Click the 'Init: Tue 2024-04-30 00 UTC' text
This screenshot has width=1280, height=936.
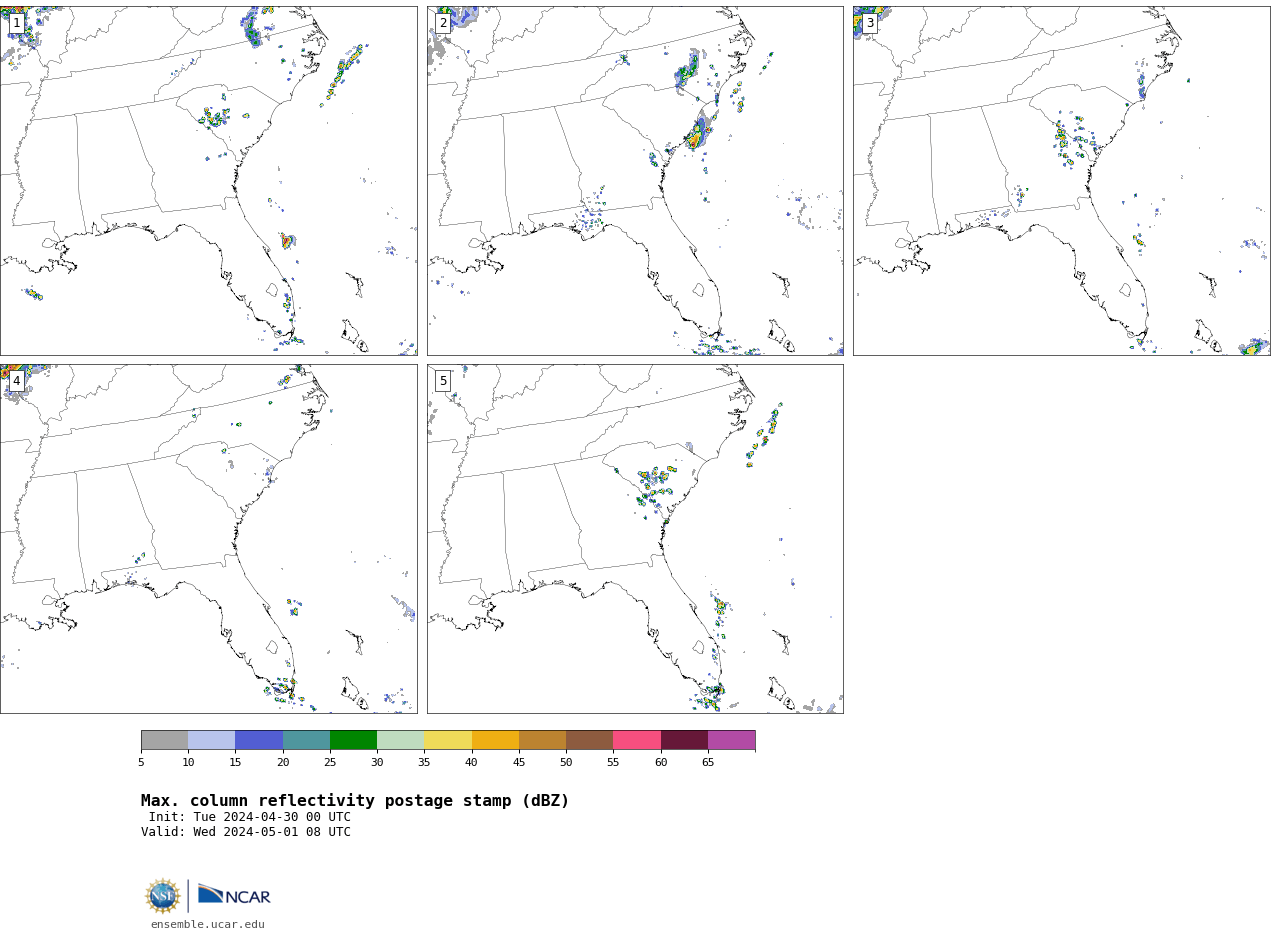point(250,817)
